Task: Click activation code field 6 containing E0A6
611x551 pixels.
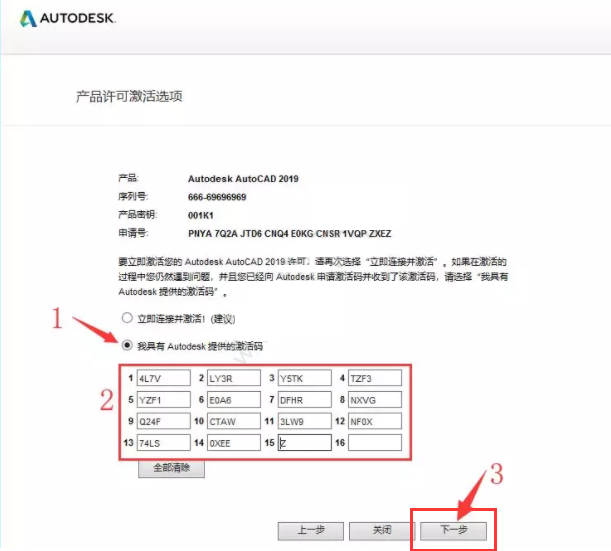Action: coord(234,400)
